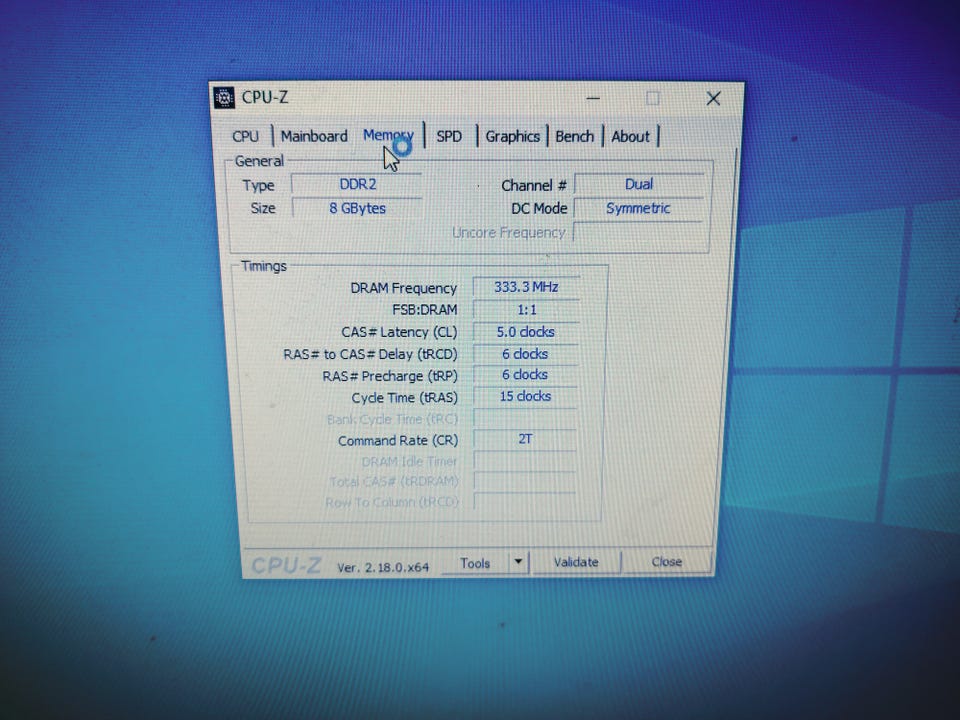The image size is (960, 720).
Task: Click the Validate button
Action: tap(576, 562)
